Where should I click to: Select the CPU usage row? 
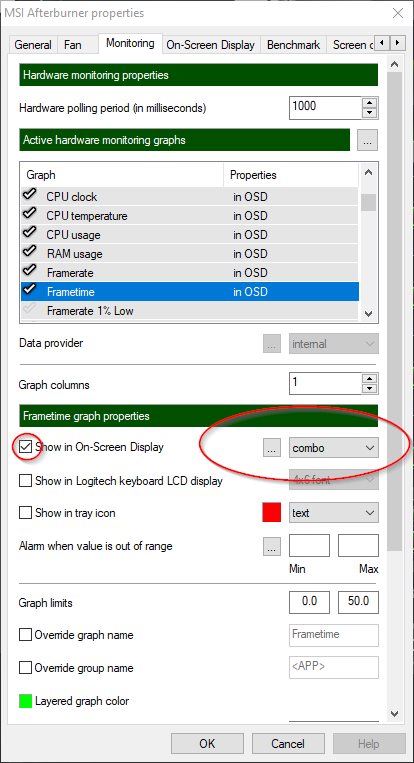(190, 235)
